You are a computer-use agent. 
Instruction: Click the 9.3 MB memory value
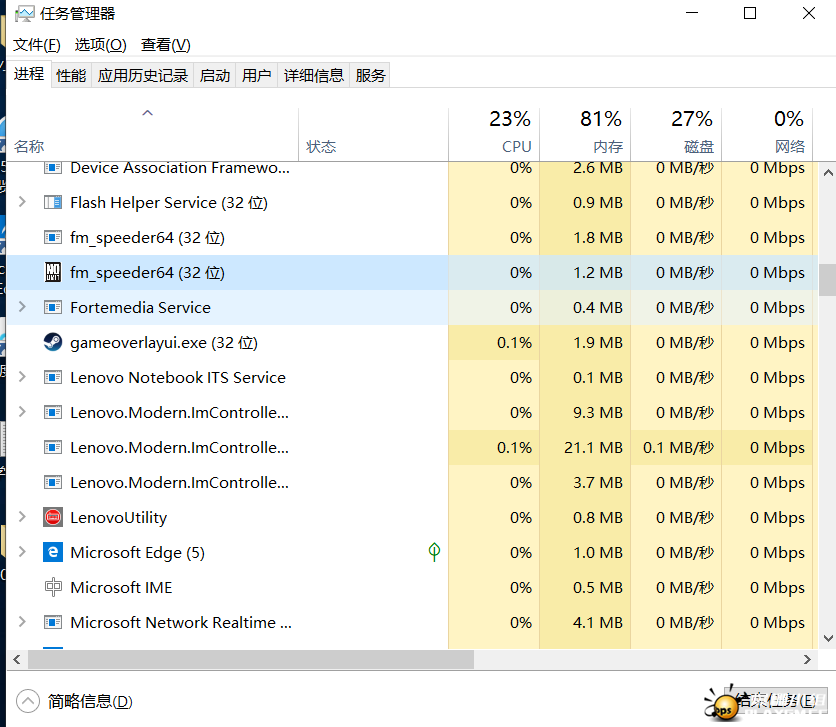[598, 412]
